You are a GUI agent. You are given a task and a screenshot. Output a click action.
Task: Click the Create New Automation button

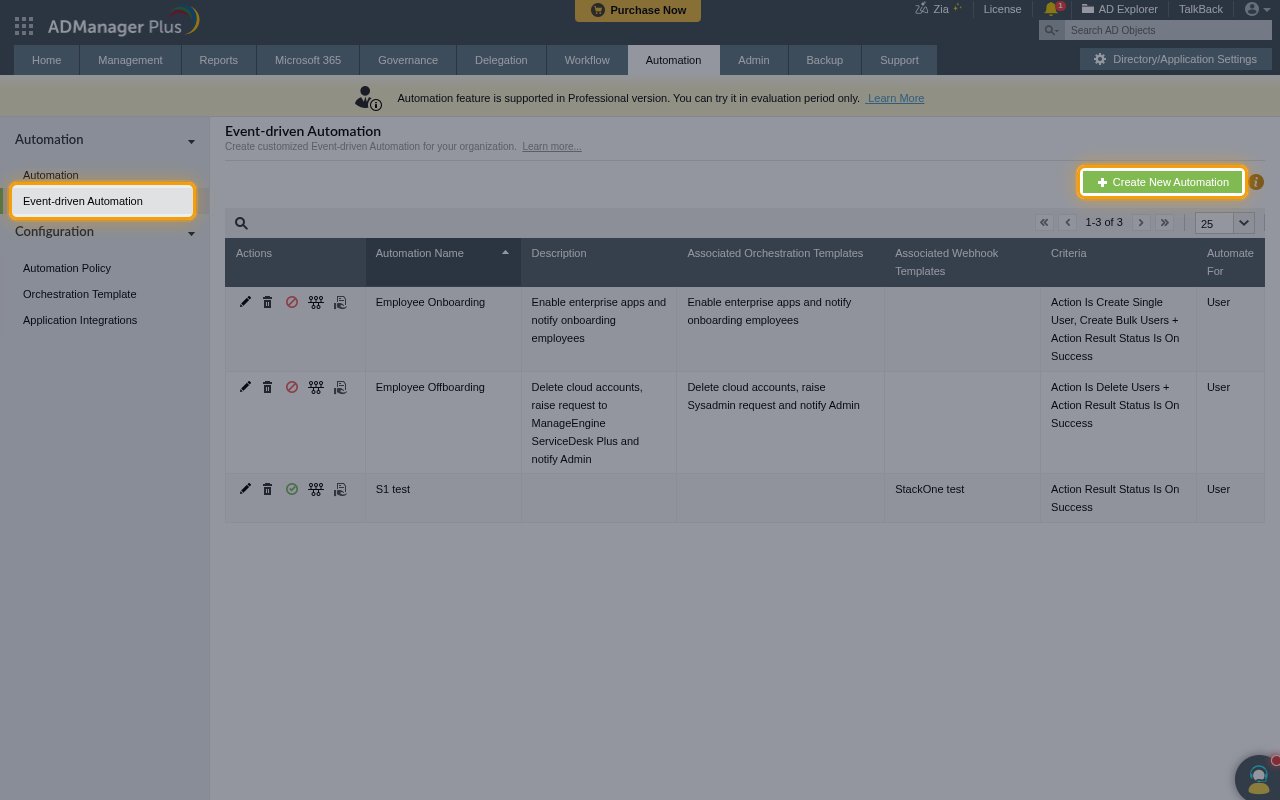pyautogui.click(x=1162, y=182)
